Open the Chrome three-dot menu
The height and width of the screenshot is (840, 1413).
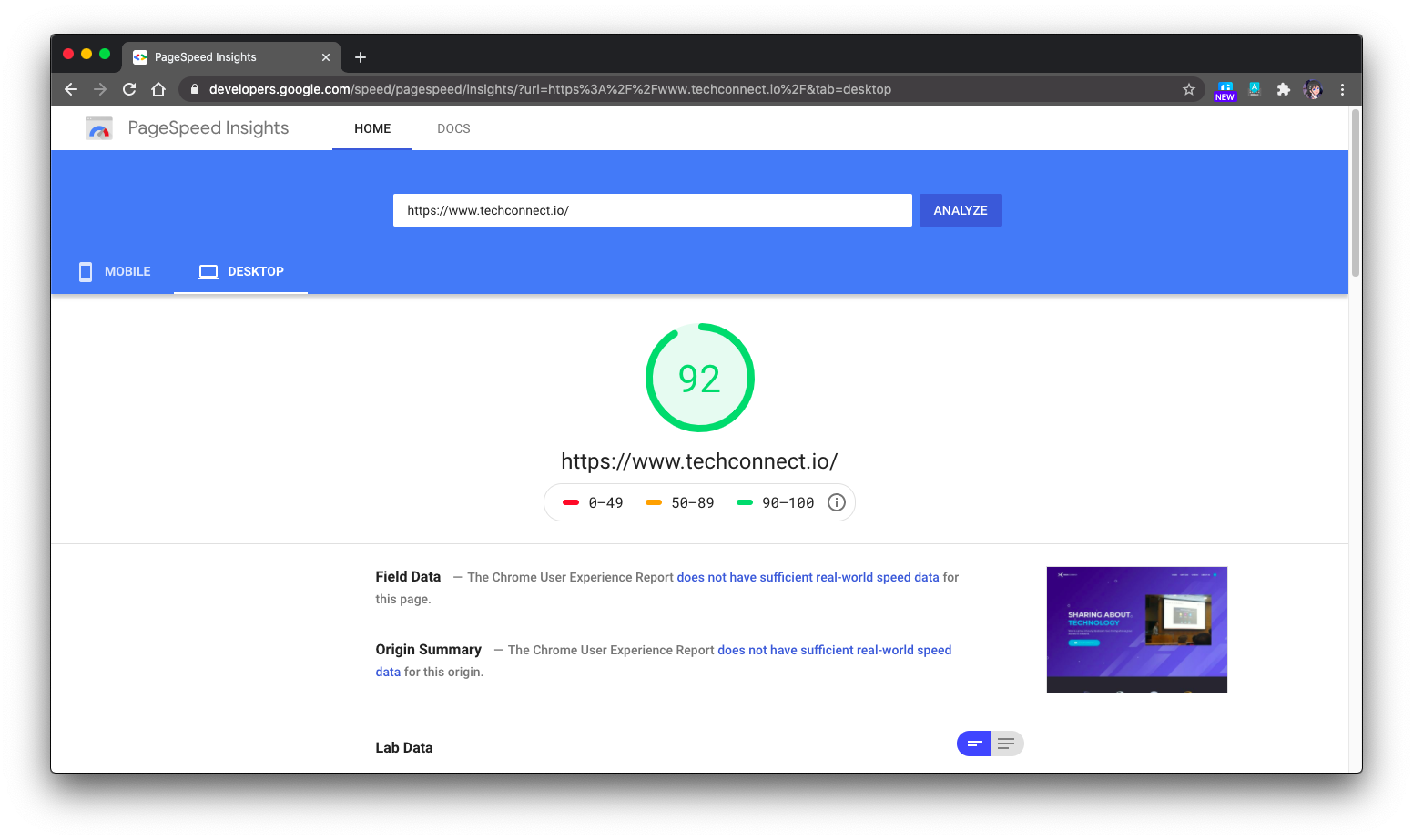click(x=1342, y=88)
